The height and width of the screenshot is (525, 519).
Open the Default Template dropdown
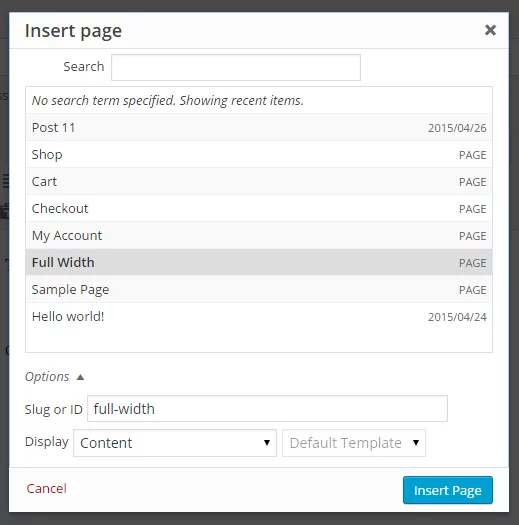click(354, 443)
